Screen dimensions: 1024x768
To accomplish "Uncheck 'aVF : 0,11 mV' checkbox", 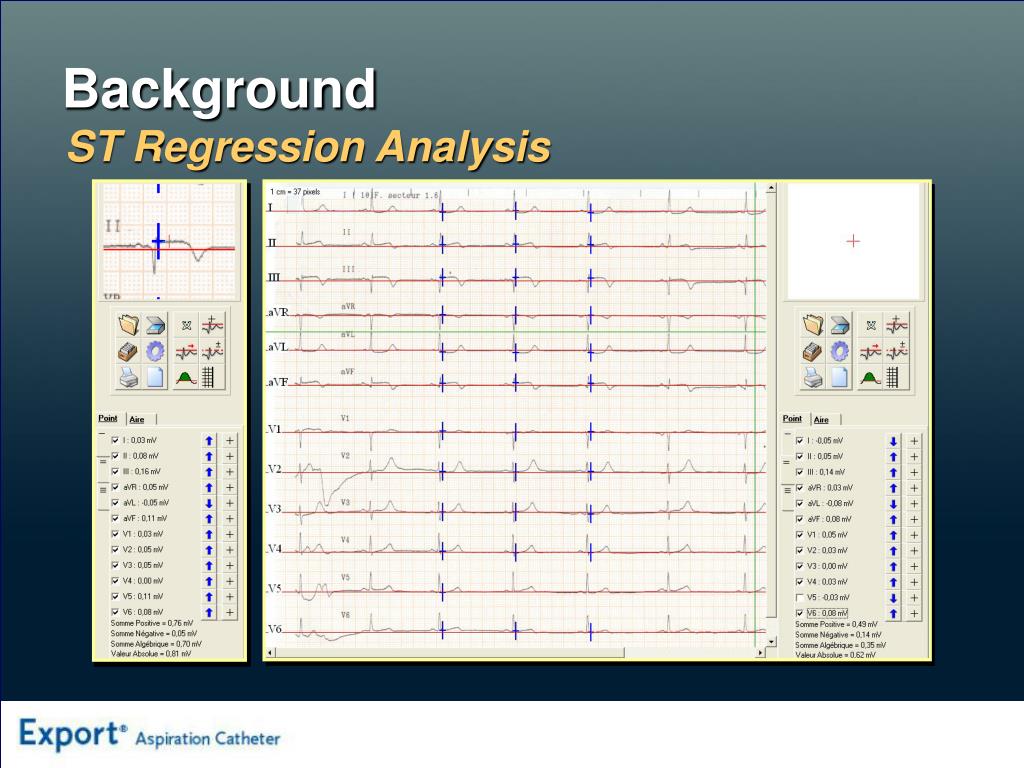I will tap(116, 519).
